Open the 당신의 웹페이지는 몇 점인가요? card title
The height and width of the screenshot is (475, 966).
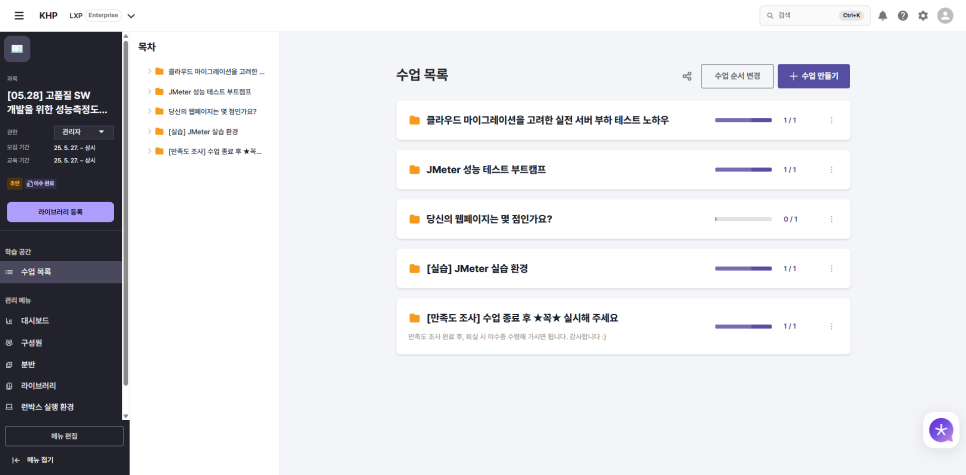point(489,219)
